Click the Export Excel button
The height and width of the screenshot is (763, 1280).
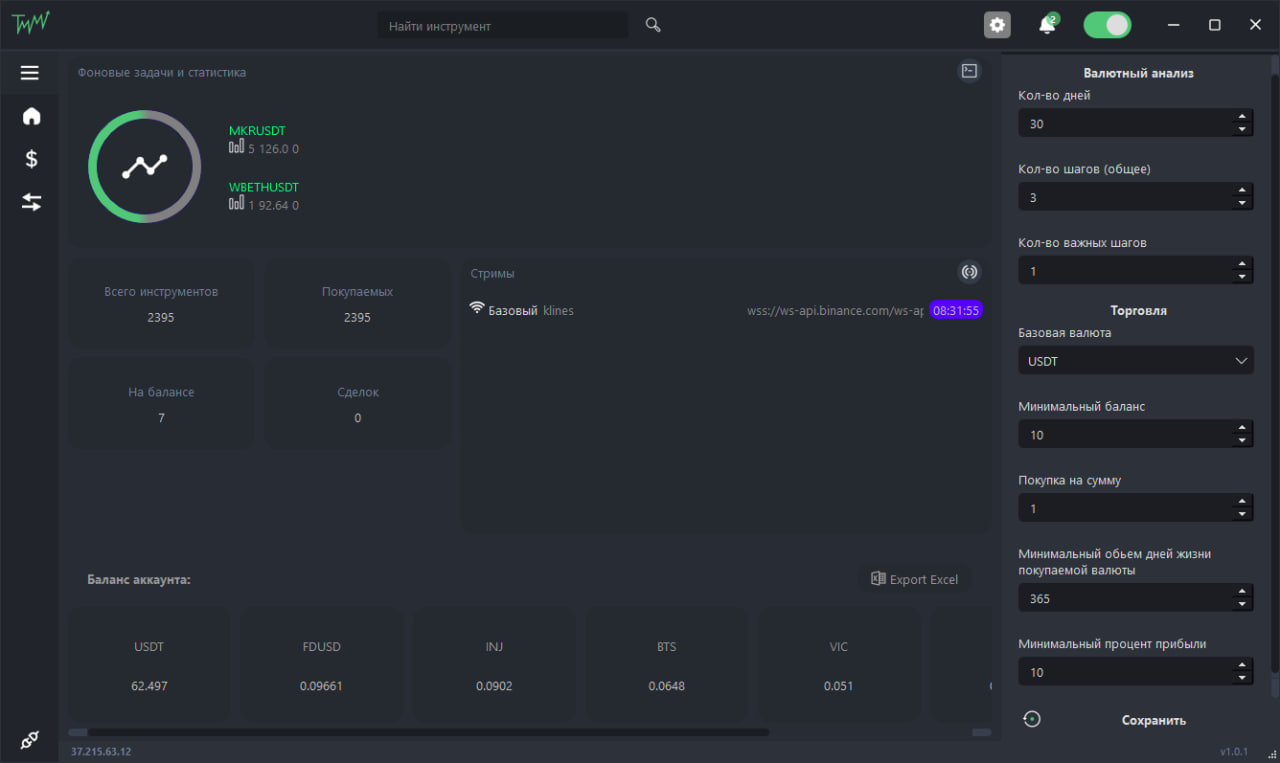pyautogui.click(x=915, y=579)
